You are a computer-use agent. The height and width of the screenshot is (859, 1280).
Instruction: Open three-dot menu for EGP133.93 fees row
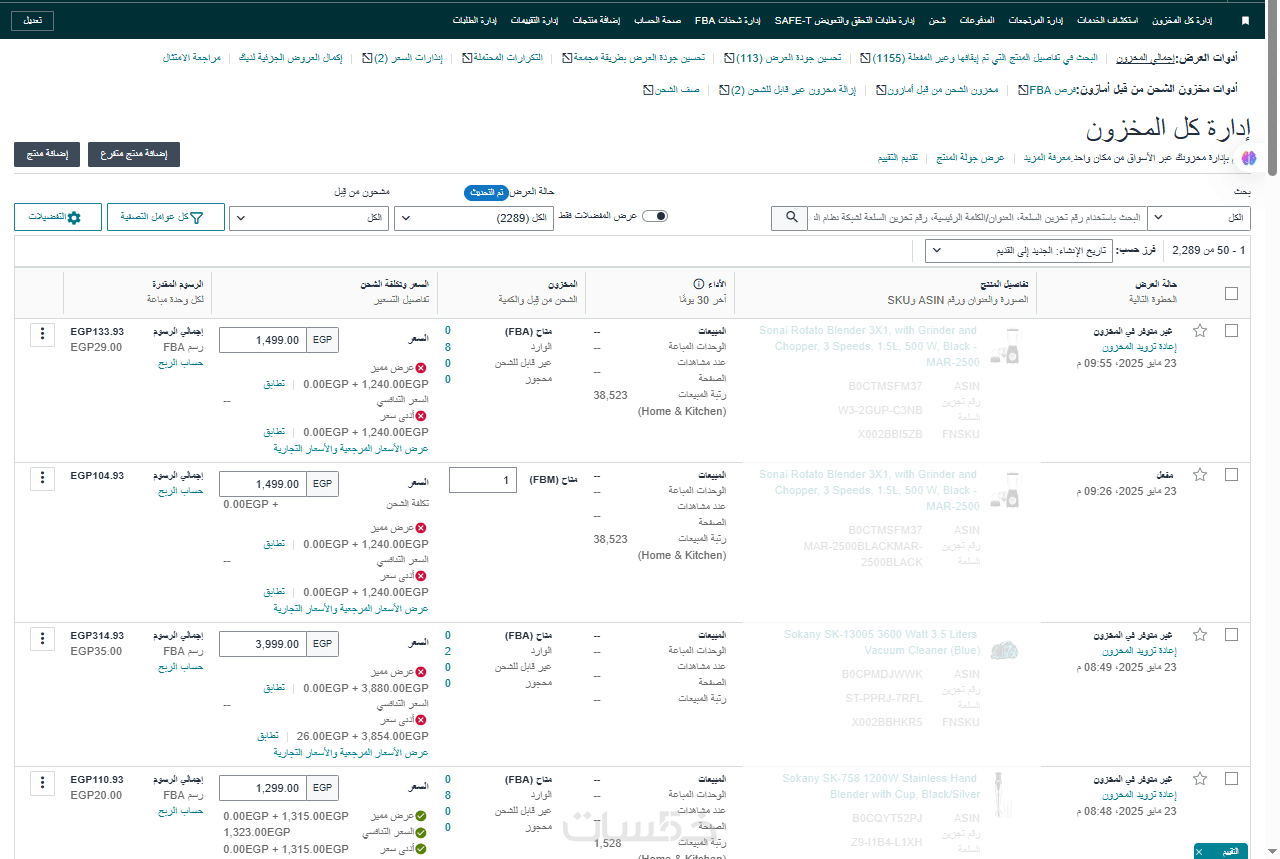[42, 334]
